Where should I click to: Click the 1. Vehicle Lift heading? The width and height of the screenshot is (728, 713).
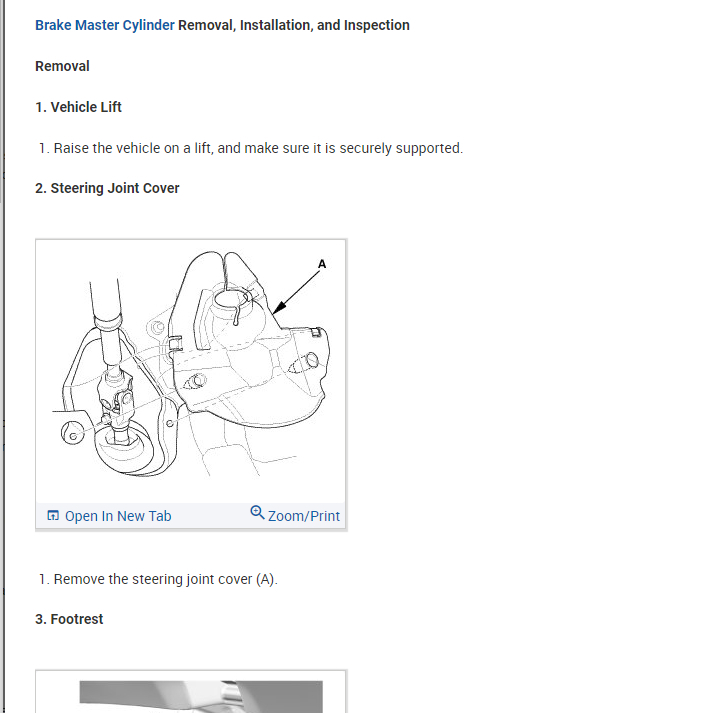pos(78,107)
